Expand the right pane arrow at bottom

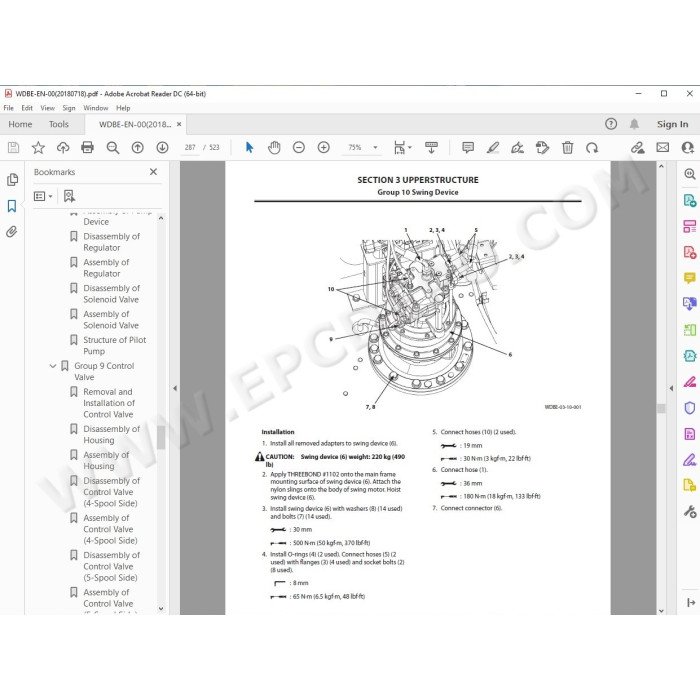pyautogui.click(x=691, y=603)
